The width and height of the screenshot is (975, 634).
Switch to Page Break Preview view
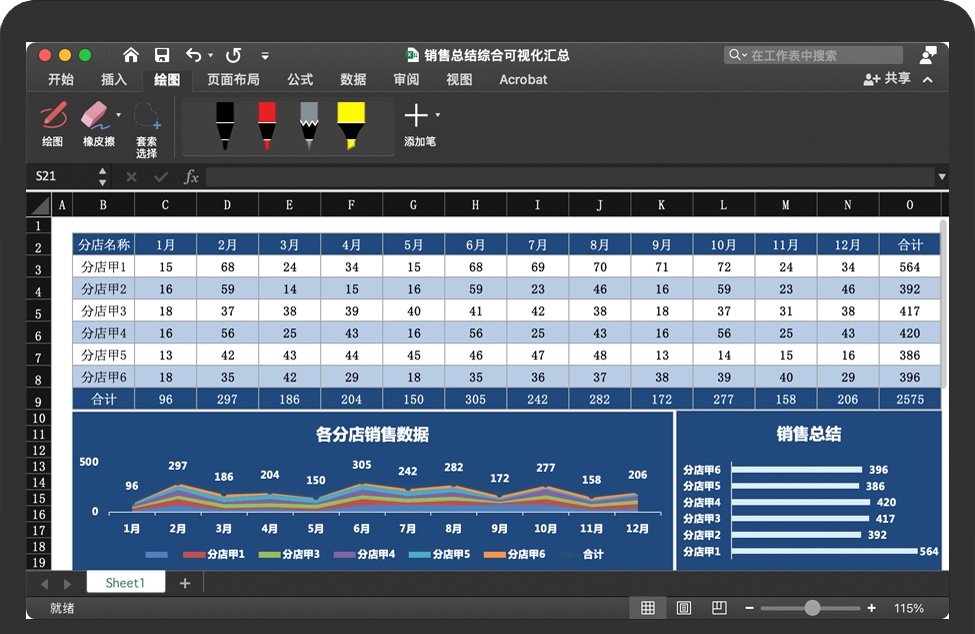[x=719, y=608]
